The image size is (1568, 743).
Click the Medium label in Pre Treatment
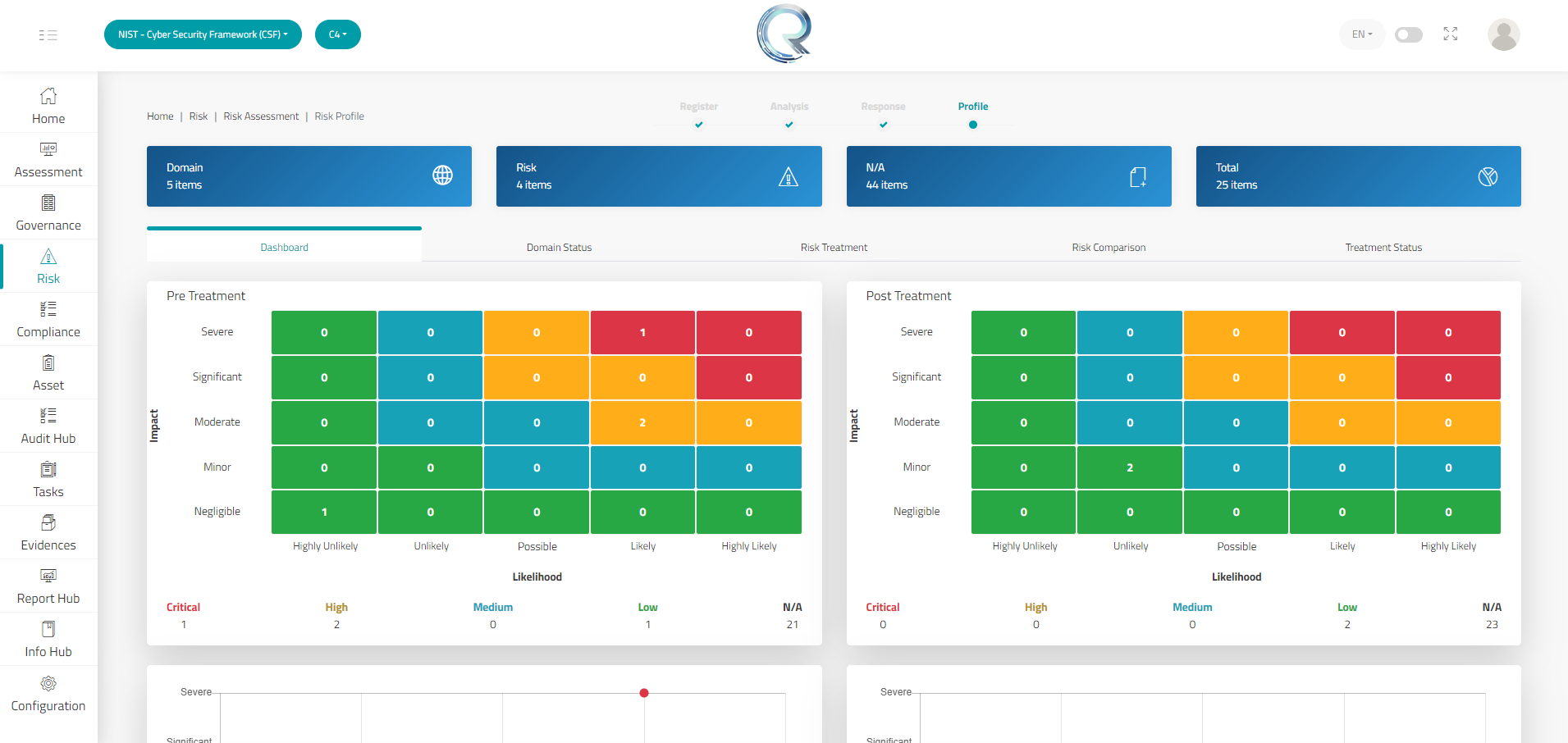point(492,608)
